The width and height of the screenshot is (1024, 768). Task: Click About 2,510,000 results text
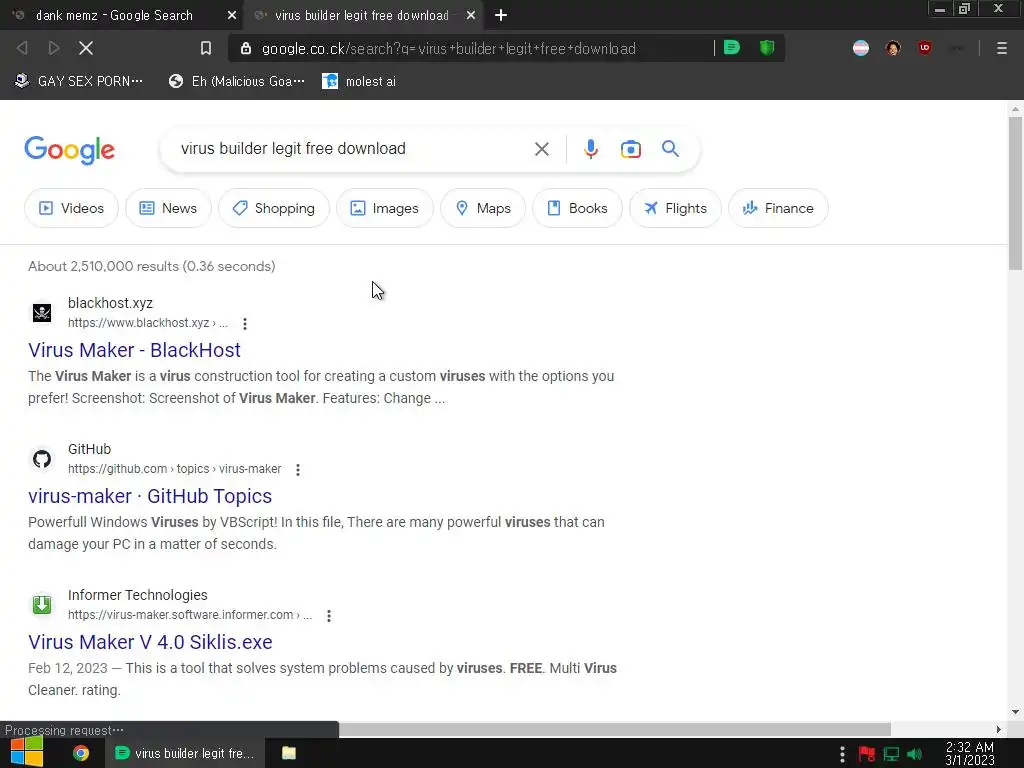click(x=152, y=266)
